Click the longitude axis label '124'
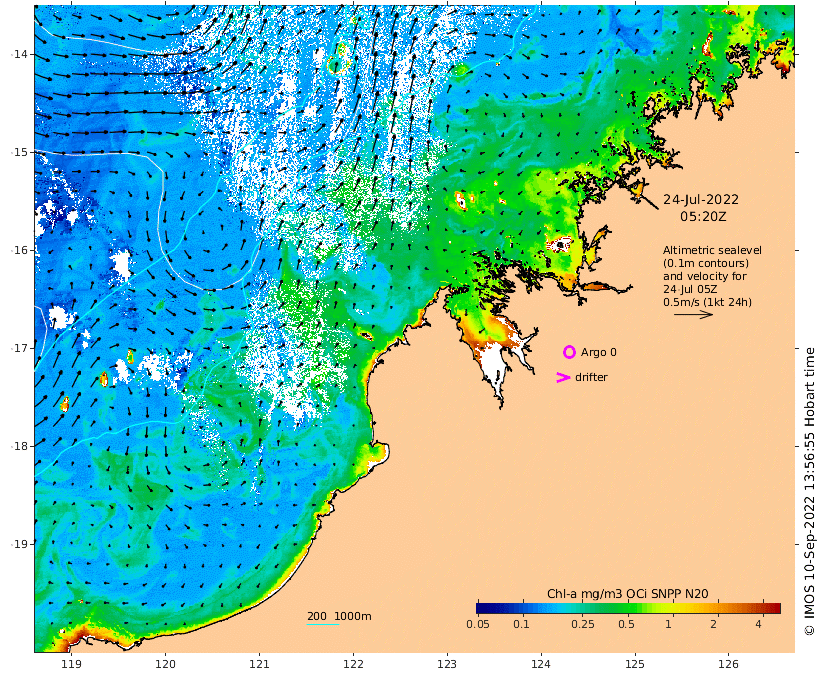The image size is (820, 680). point(540,664)
